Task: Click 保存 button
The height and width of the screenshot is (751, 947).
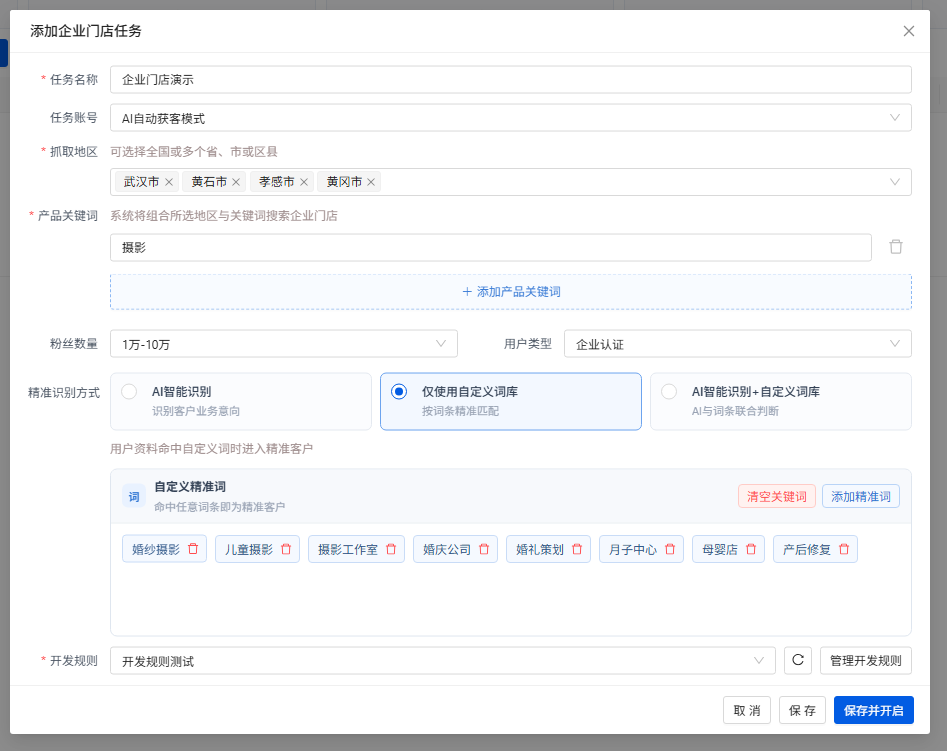Action: [x=802, y=710]
